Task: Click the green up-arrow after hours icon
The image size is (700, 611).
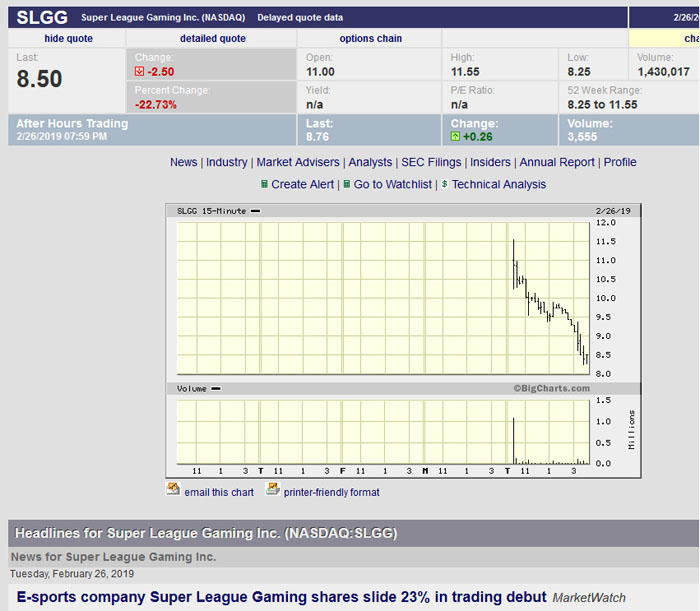Action: [455, 137]
